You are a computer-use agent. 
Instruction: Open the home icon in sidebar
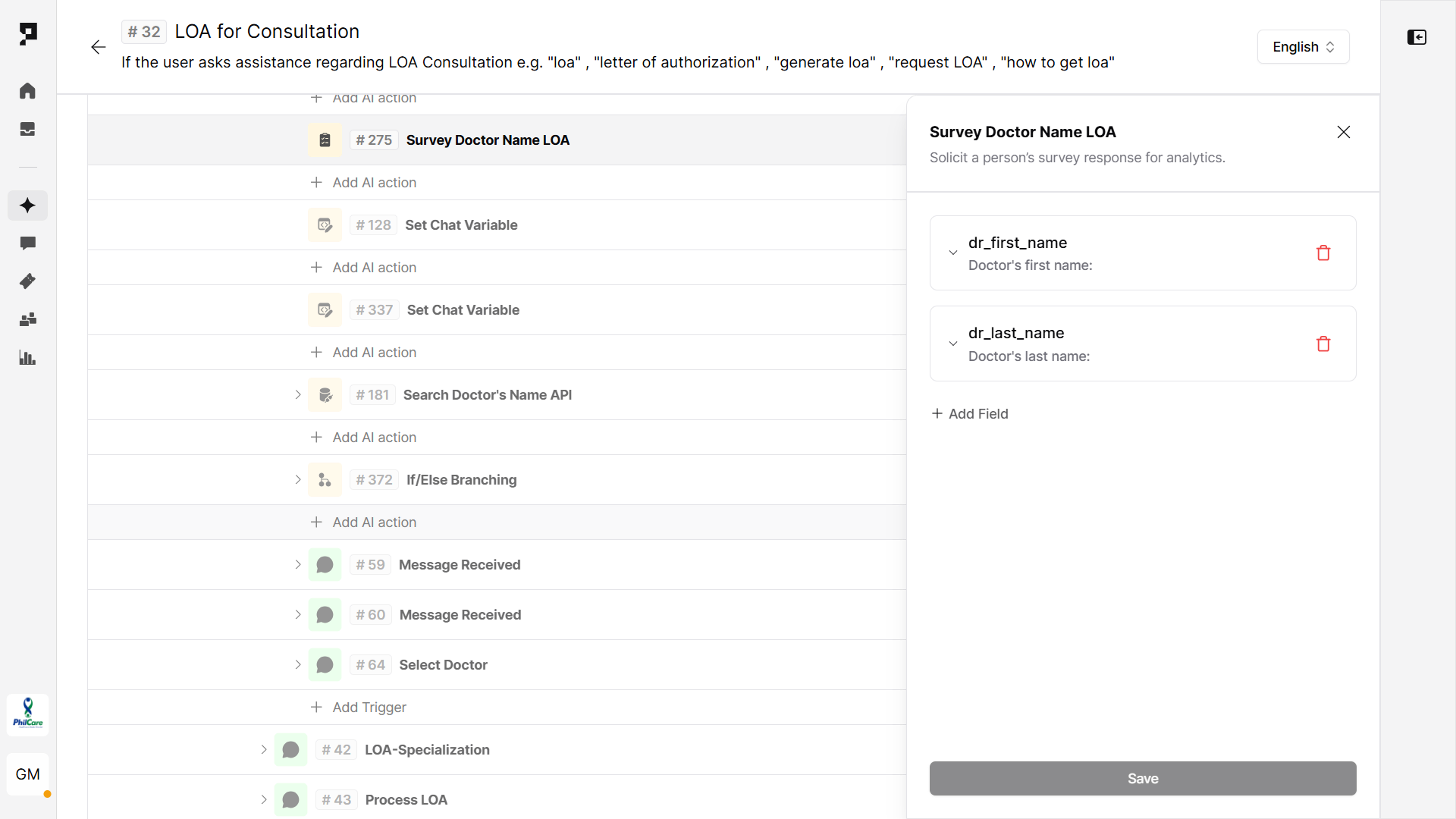tap(27, 91)
